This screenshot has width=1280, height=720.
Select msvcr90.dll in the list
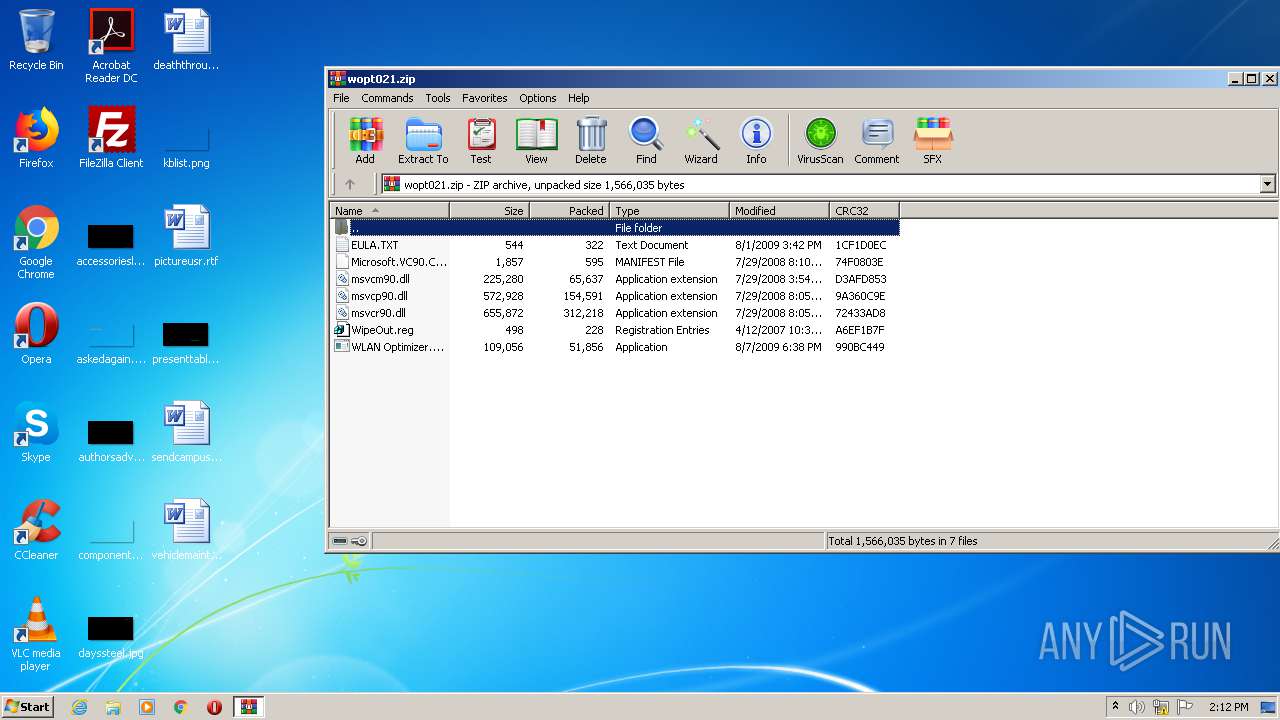(x=615, y=313)
